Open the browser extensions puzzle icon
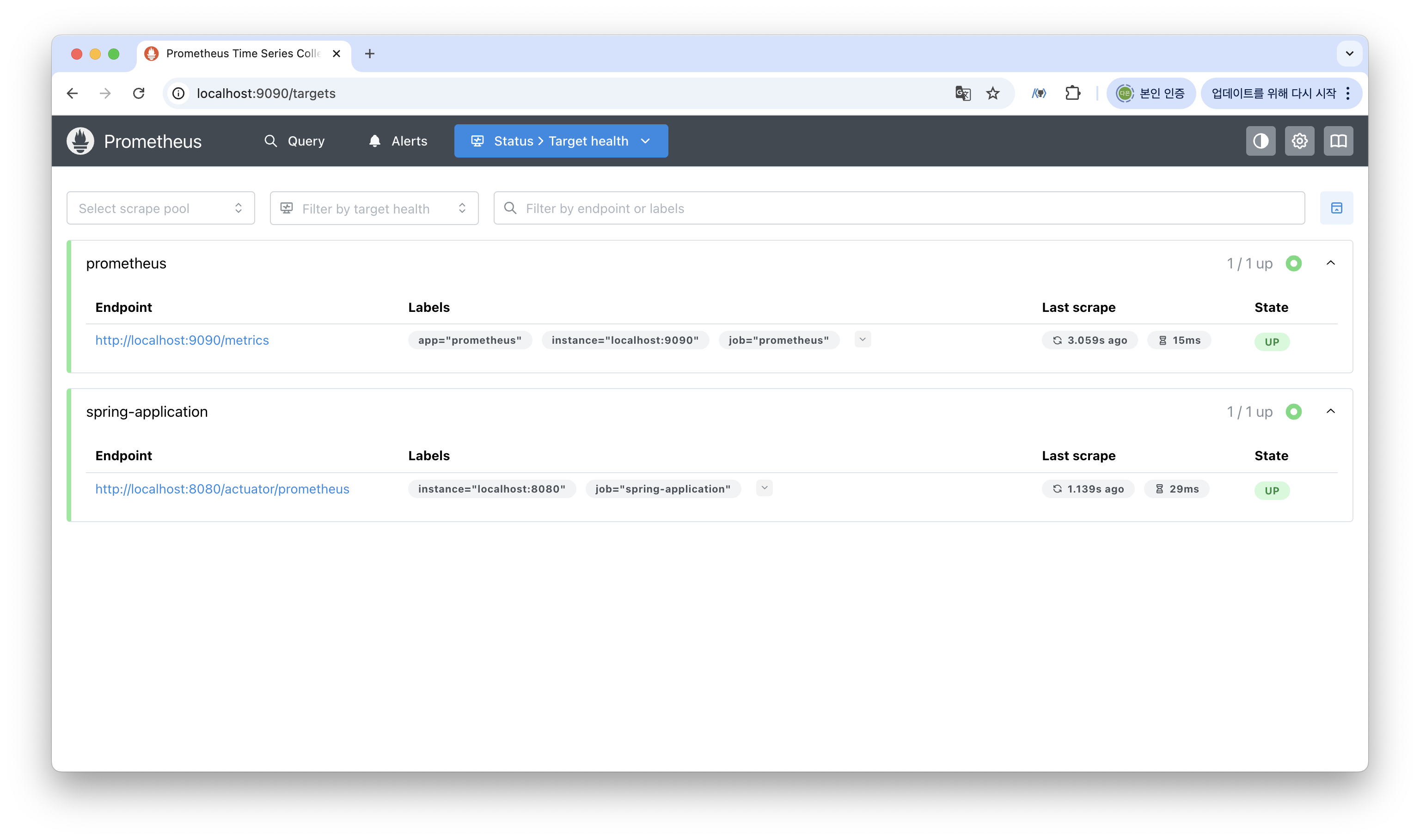Screen dimensions: 1420x840 point(1072,93)
